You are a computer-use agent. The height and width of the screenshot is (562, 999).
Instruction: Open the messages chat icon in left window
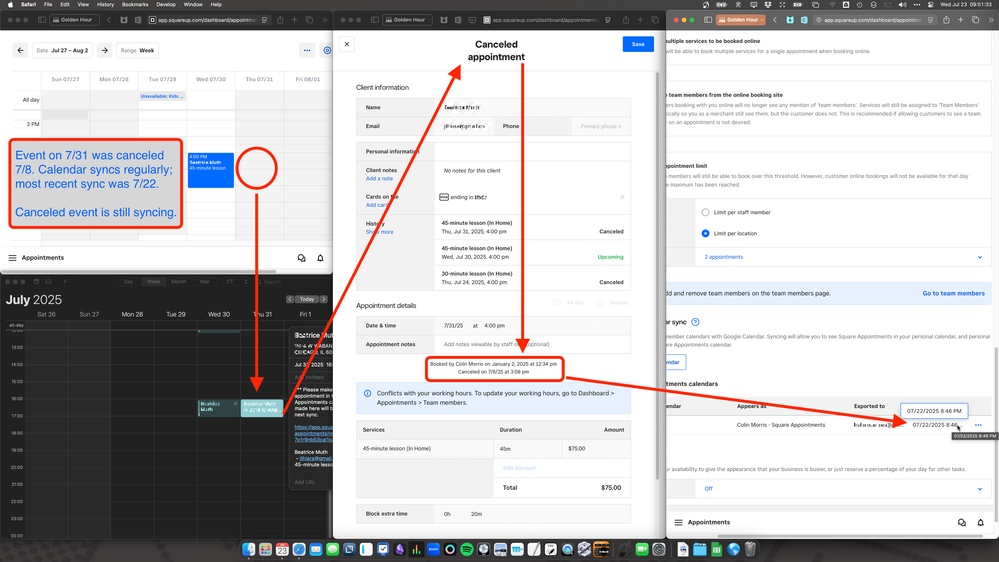click(x=301, y=258)
